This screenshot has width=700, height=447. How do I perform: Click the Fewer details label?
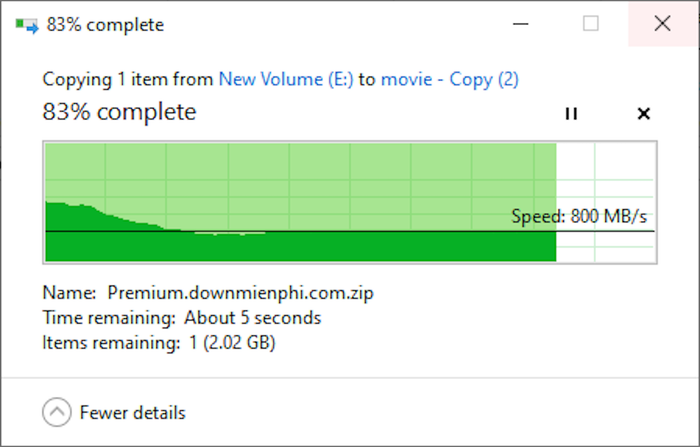click(132, 413)
